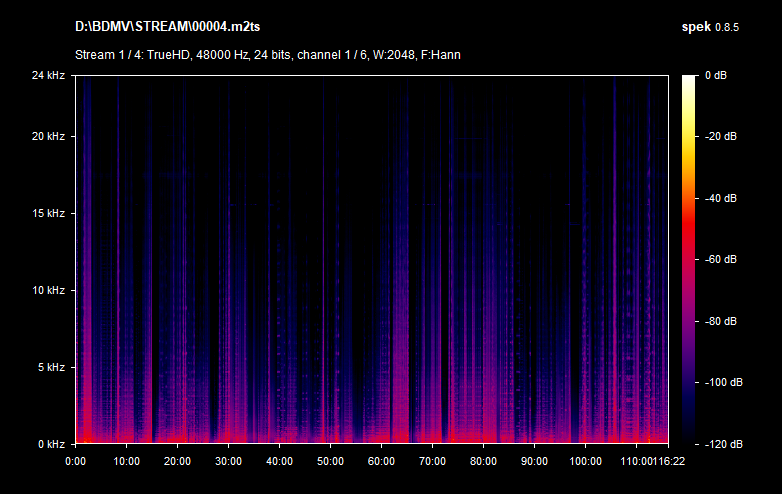The width and height of the screenshot is (782, 494).
Task: Click the 10 kHz frequency axis label
Action: 48,290
